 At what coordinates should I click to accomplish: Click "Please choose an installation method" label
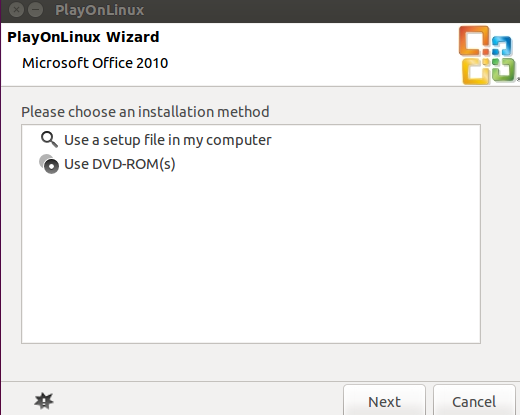[x=145, y=112]
